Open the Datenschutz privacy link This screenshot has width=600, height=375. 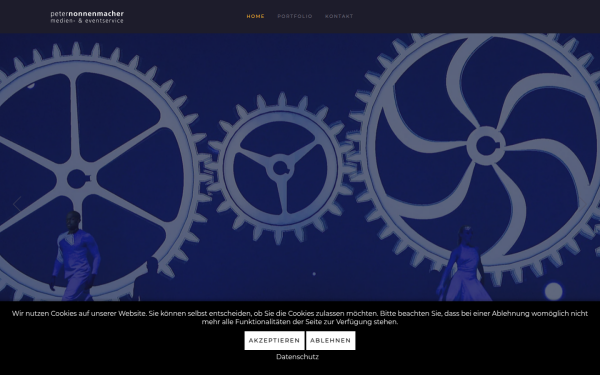coord(297,357)
